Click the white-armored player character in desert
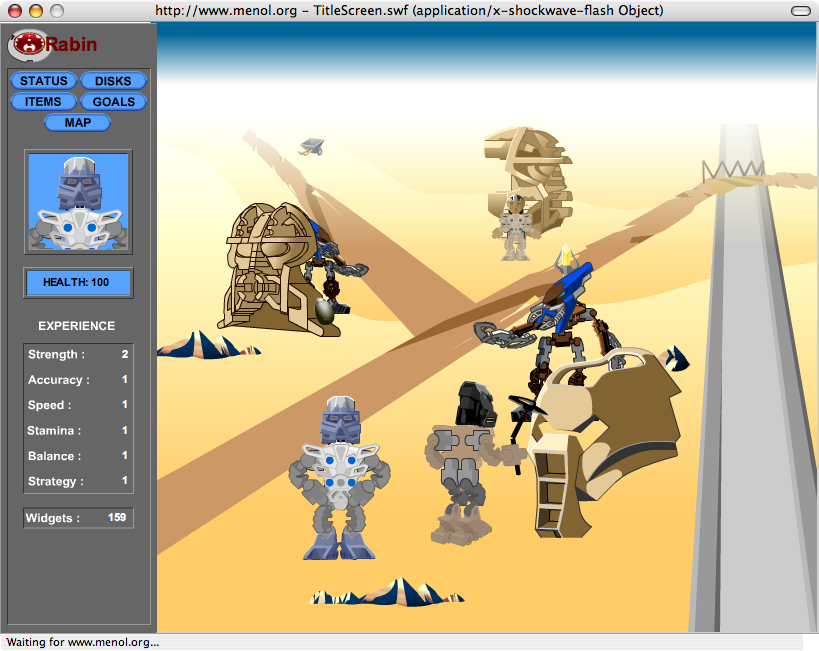This screenshot has width=819, height=651. pos(340,478)
